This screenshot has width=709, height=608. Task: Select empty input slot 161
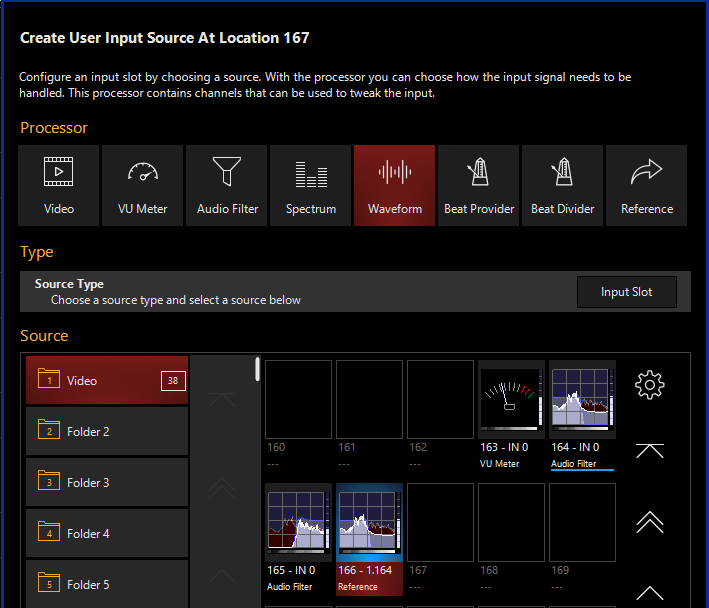(369, 400)
